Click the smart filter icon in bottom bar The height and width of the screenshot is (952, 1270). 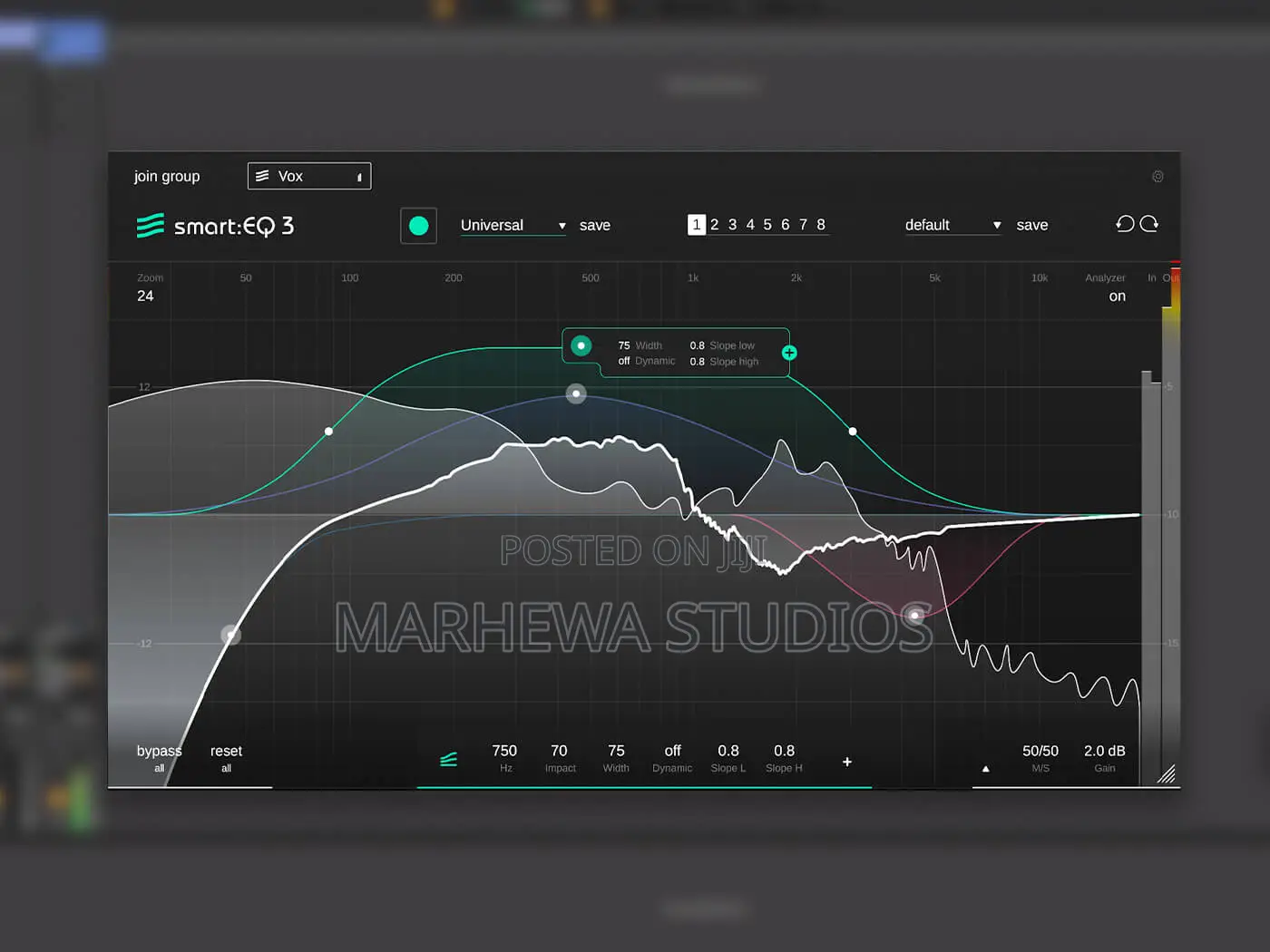point(448,759)
